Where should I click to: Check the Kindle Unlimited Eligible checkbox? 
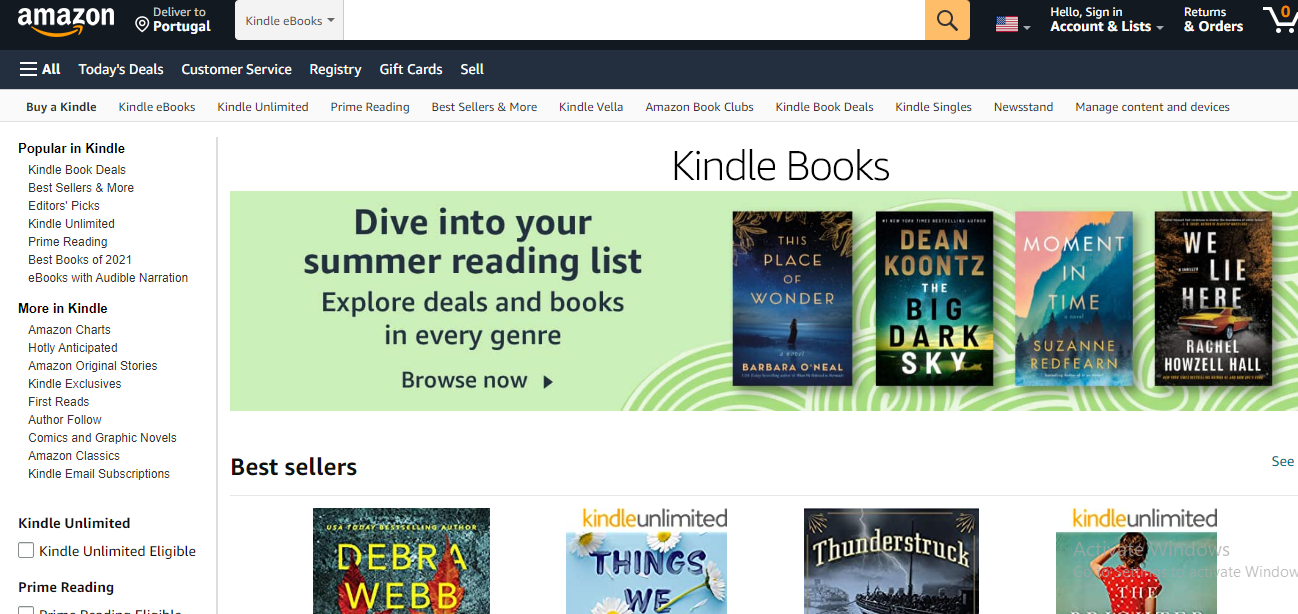tap(26, 550)
